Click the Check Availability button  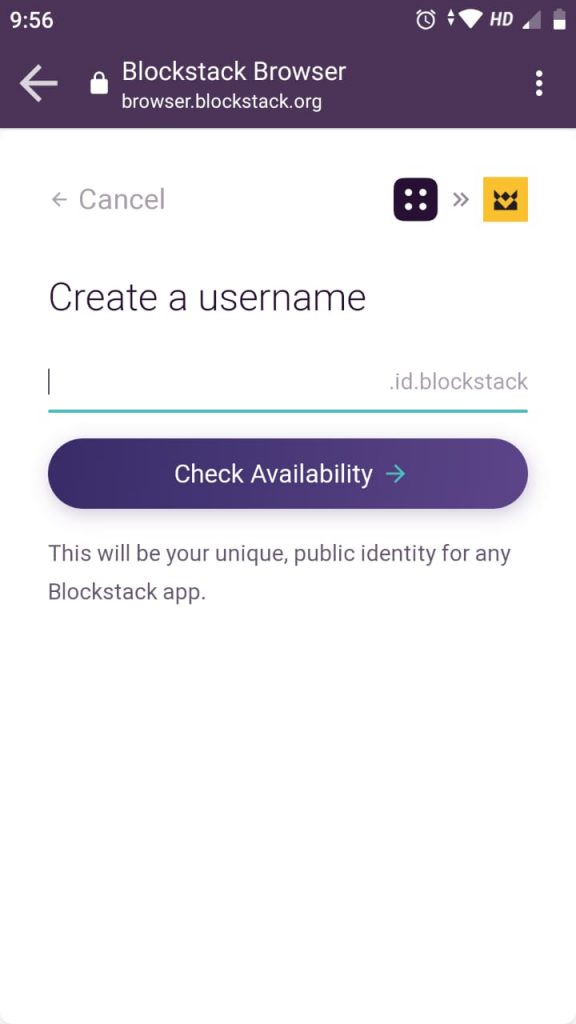pyautogui.click(x=288, y=473)
